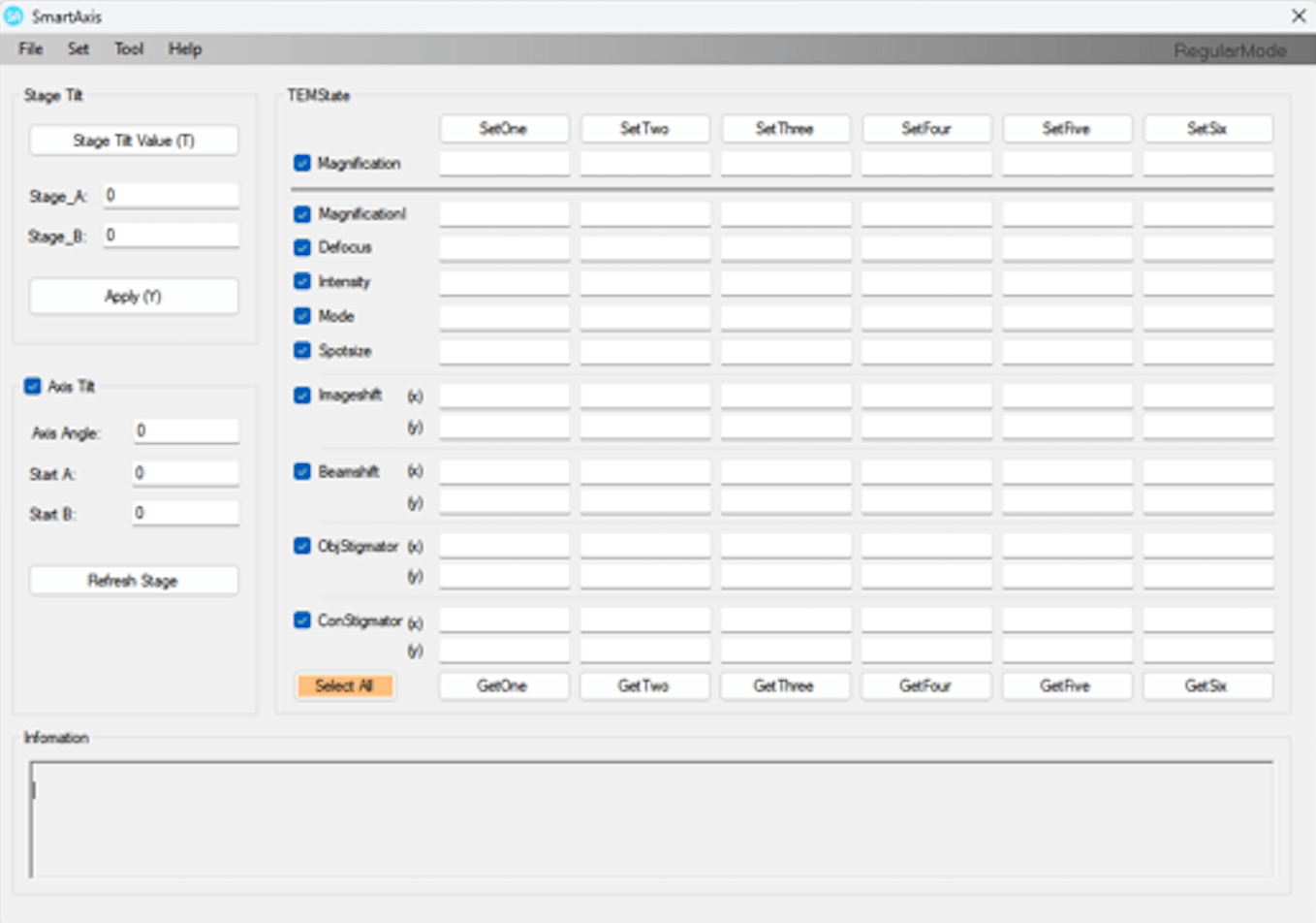
Task: Click the Magnification field under SetOne
Action: click(504, 163)
